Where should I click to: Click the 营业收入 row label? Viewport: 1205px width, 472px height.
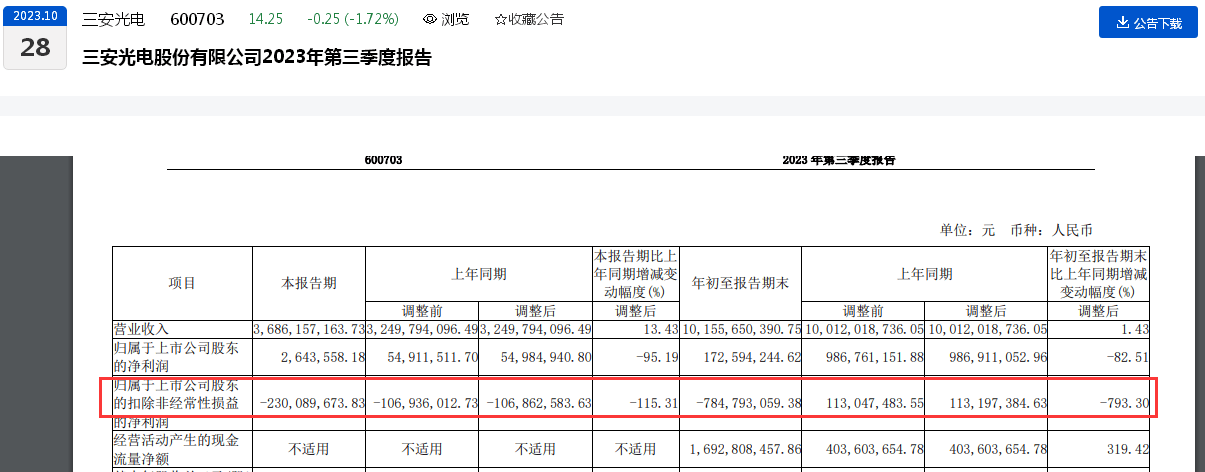pyautogui.click(x=143, y=329)
